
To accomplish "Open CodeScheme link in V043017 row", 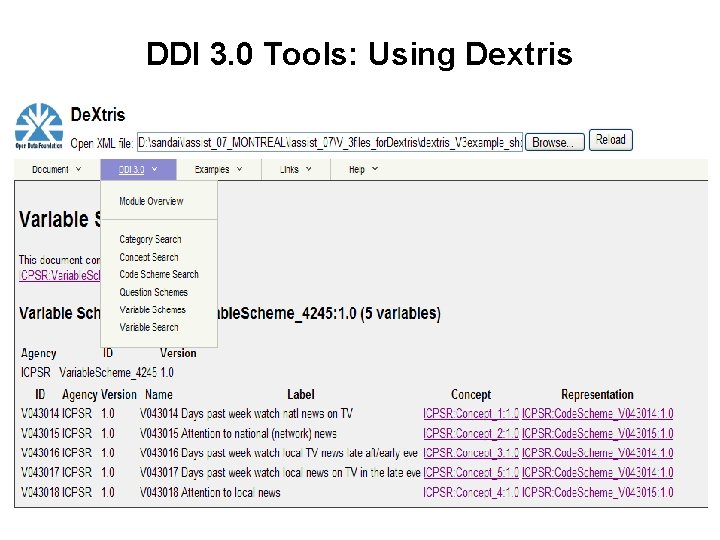I will point(597,472).
